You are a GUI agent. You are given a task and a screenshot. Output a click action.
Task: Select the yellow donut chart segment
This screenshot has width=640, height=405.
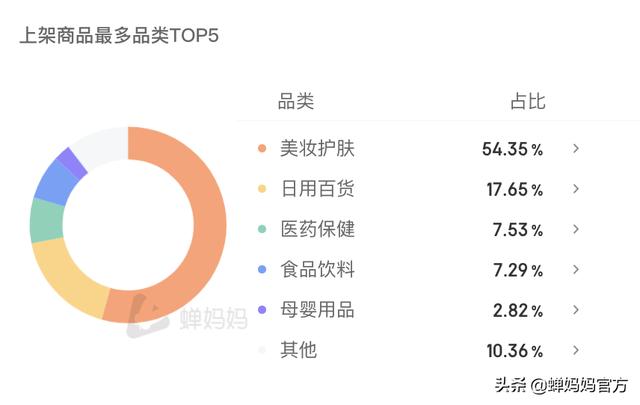[x=67, y=276]
